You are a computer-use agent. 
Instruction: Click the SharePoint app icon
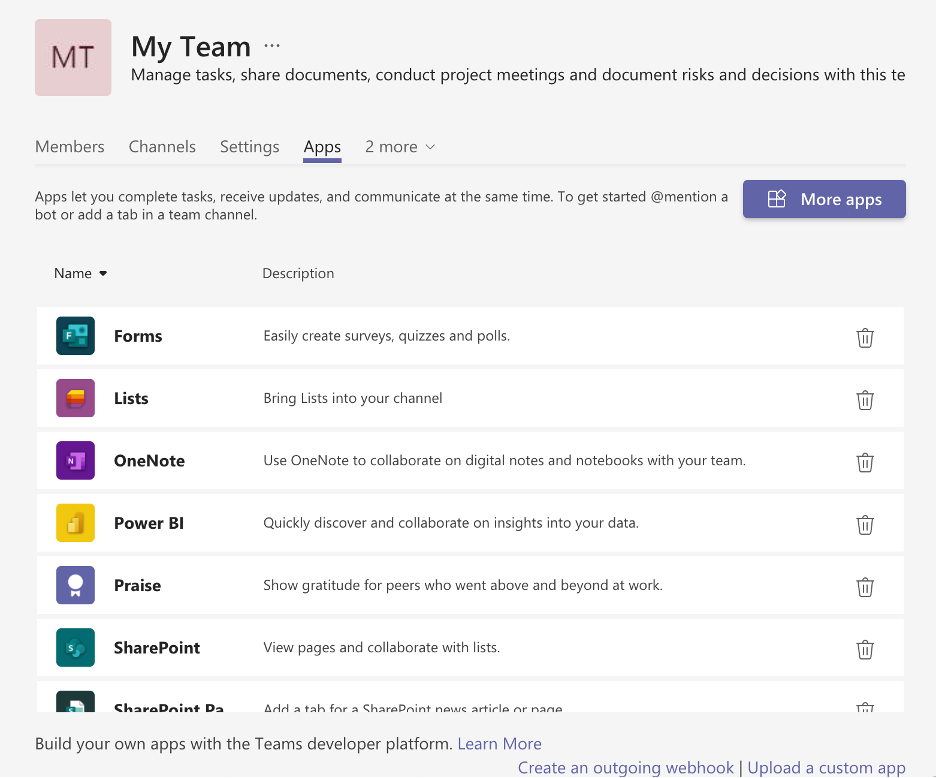click(75, 647)
